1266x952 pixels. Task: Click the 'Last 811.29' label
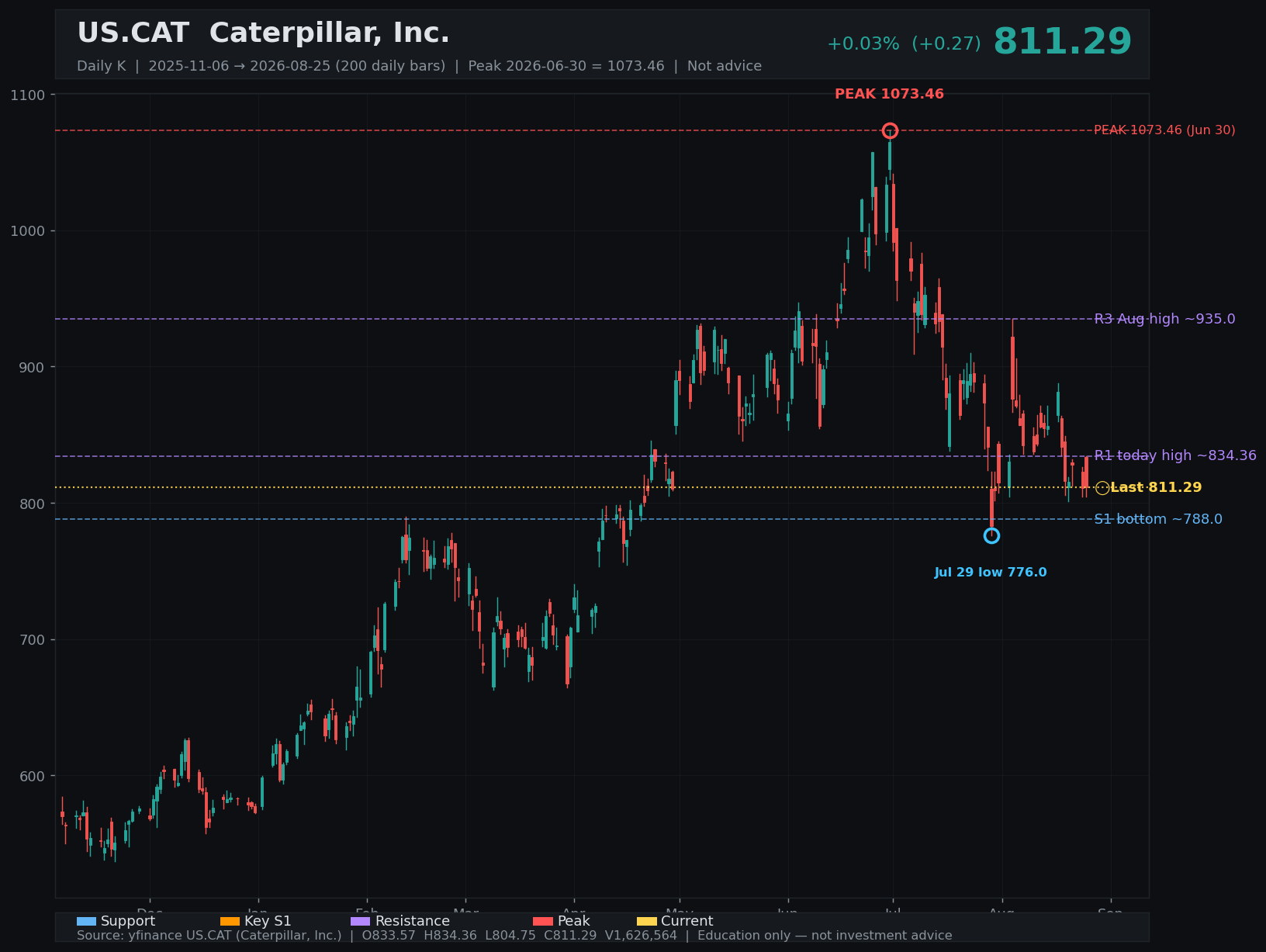tap(1156, 487)
